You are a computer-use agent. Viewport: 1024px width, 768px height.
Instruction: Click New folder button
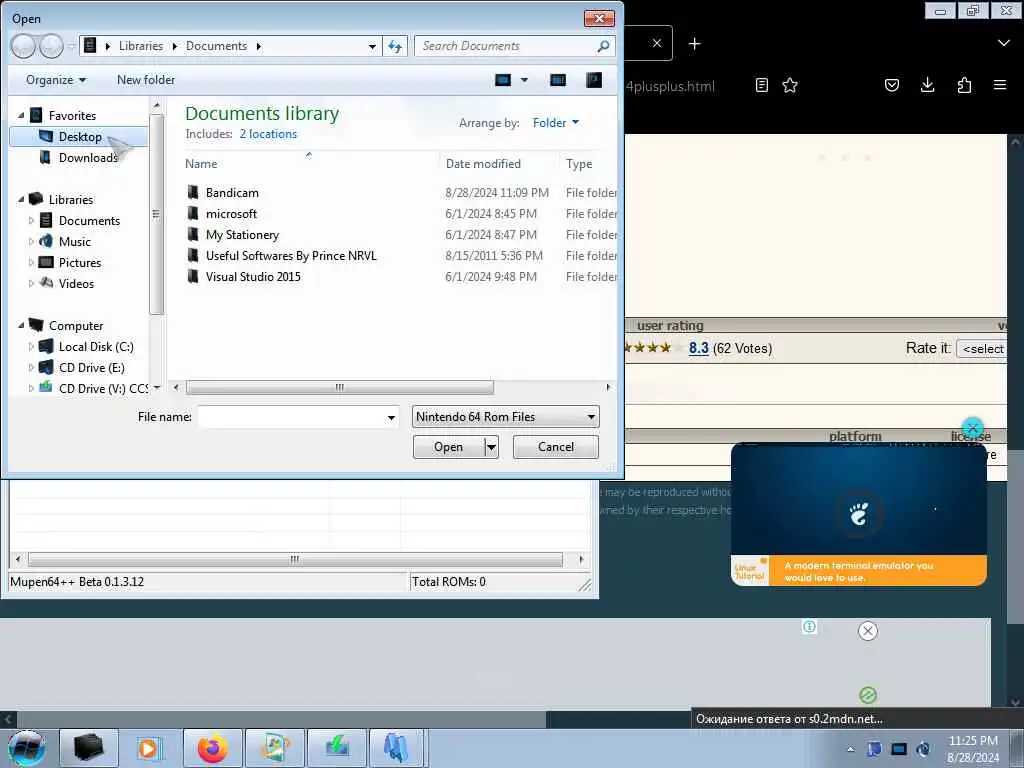[x=146, y=80]
